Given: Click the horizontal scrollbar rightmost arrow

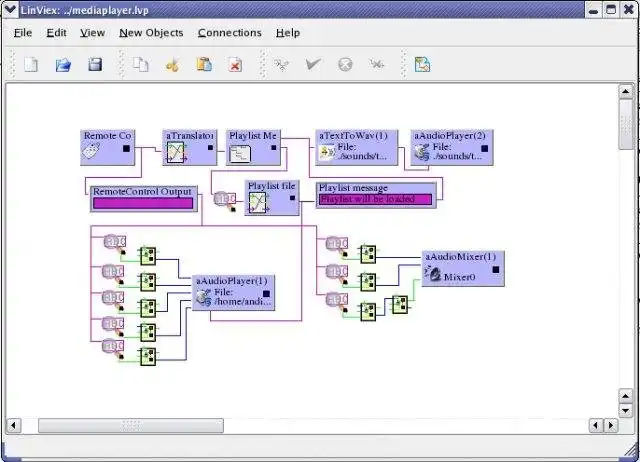Looking at the screenshot, I should (x=611, y=426).
